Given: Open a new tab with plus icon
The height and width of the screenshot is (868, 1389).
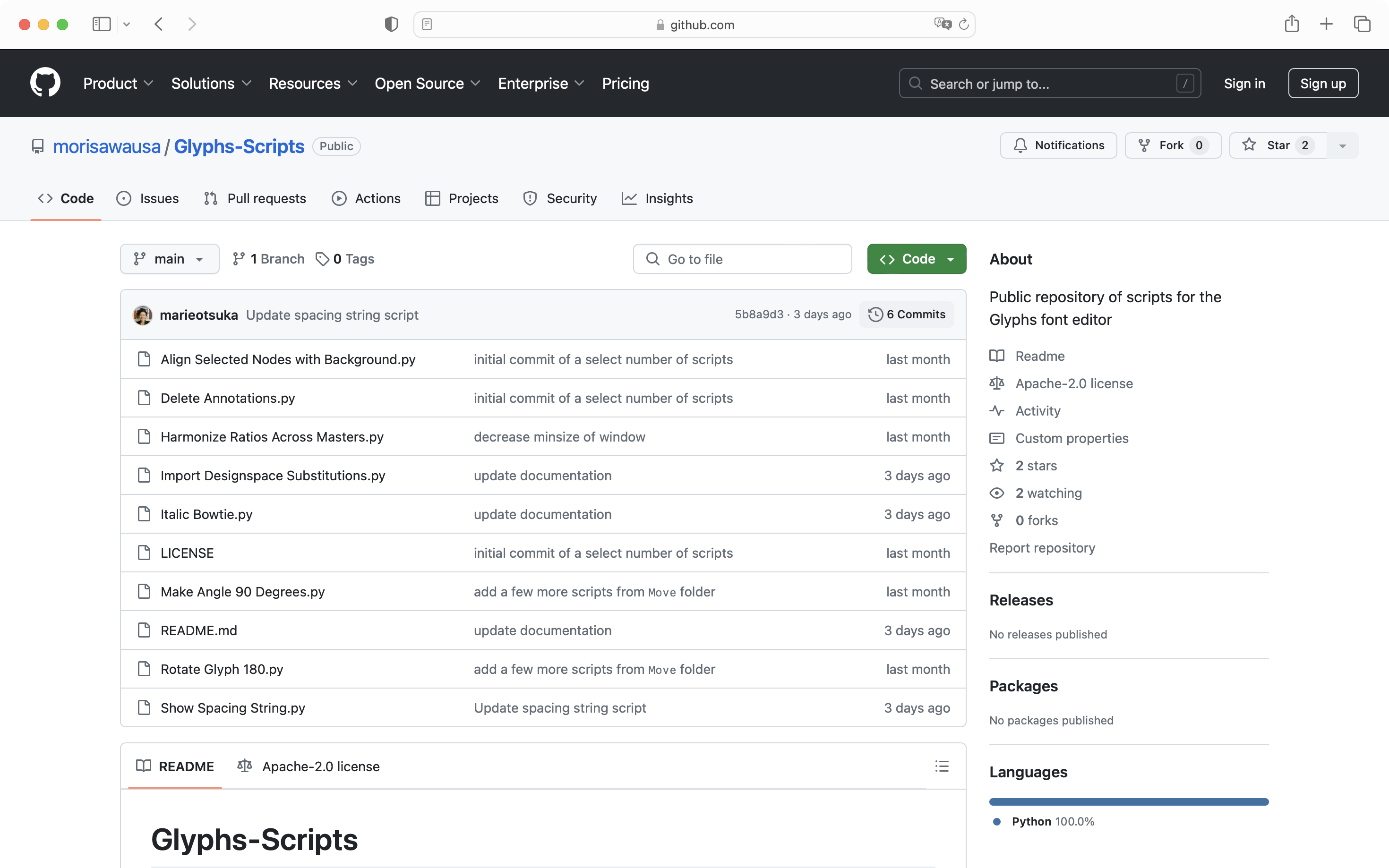Looking at the screenshot, I should tap(1327, 24).
